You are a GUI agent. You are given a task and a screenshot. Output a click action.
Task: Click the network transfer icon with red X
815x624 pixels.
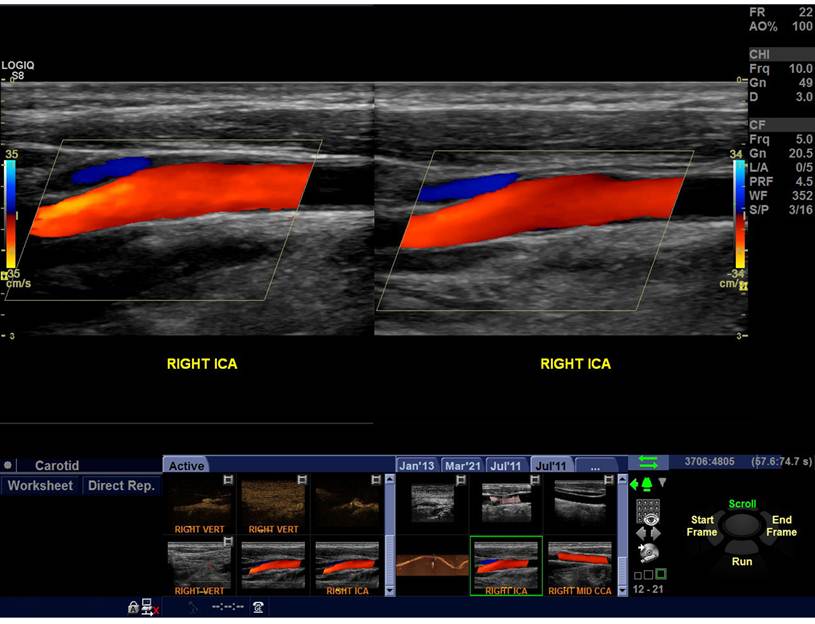147,607
